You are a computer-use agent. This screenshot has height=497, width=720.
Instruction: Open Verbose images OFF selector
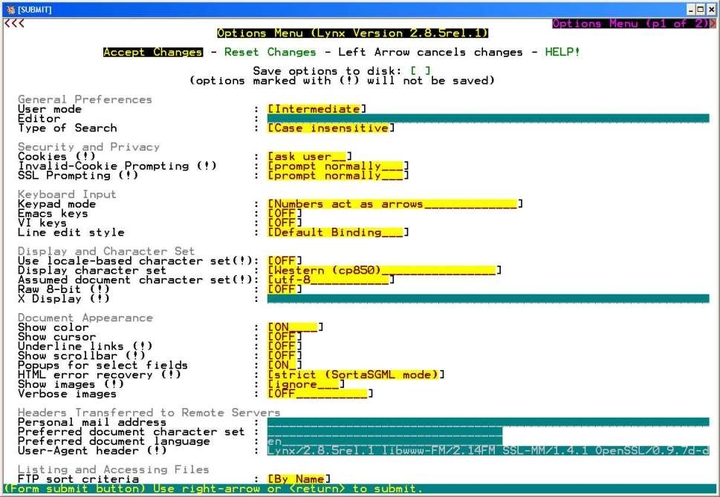point(321,394)
